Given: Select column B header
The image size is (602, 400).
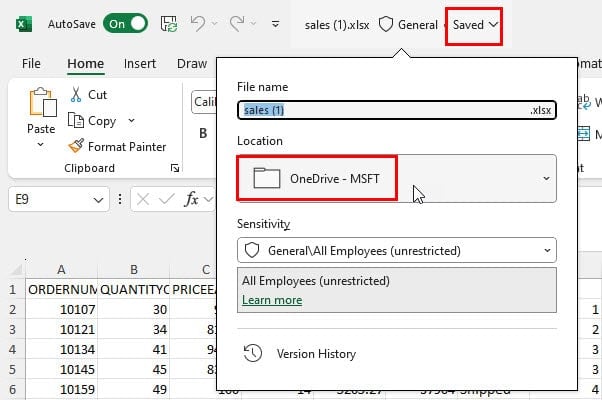Looking at the screenshot, I should tap(134, 269).
